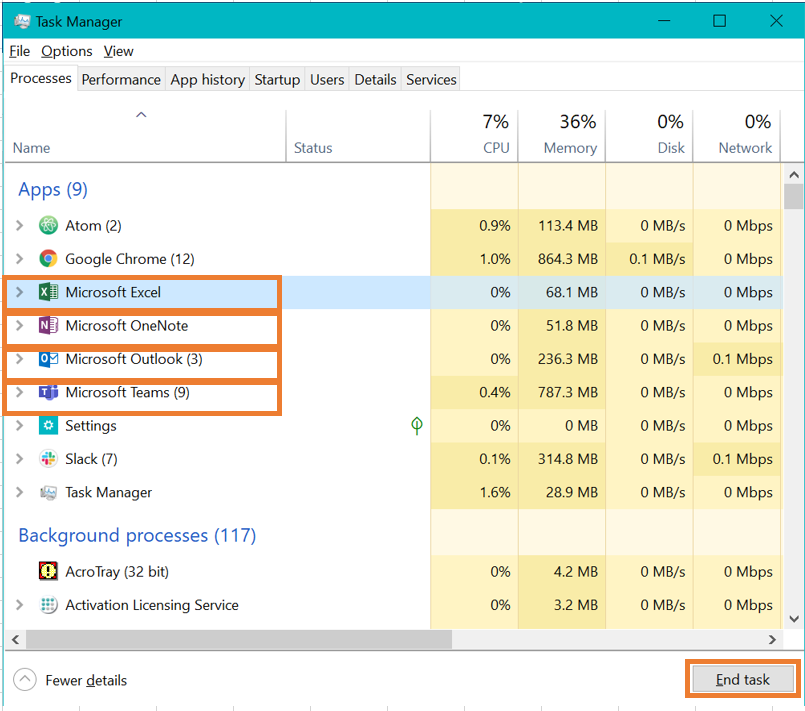Click Google Chrome memory value 864.3 MB
Screen dimensions: 805x711
point(568,259)
